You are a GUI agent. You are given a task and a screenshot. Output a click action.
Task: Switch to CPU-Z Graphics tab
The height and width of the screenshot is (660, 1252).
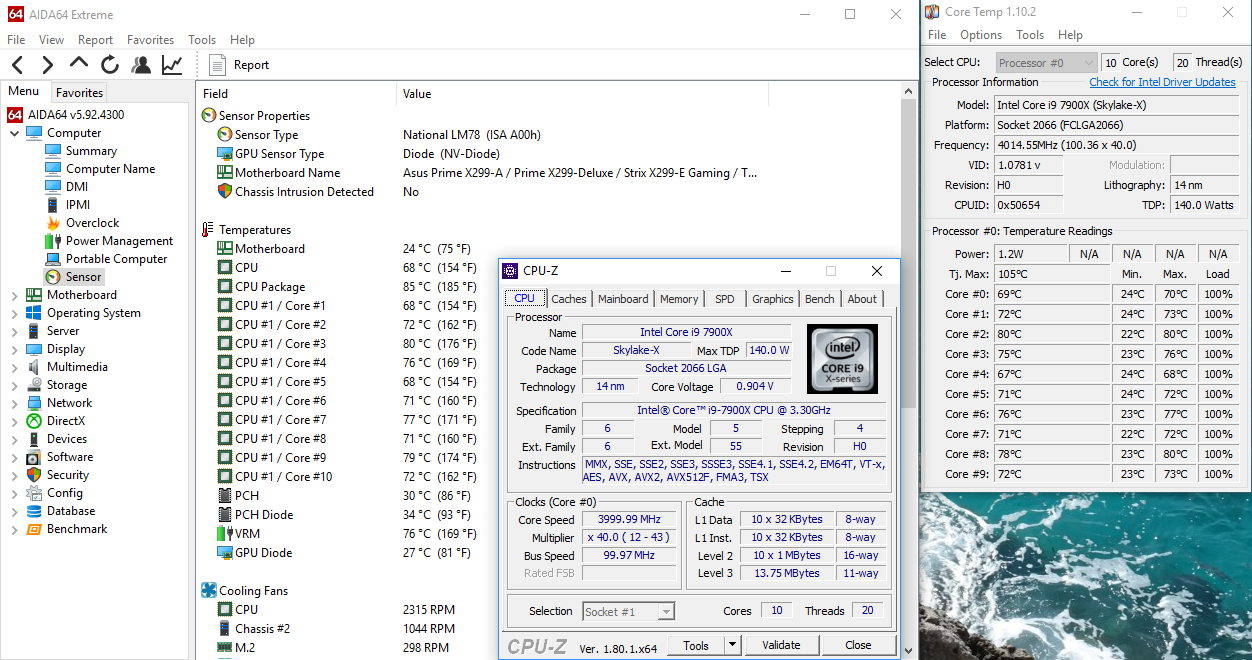point(773,298)
